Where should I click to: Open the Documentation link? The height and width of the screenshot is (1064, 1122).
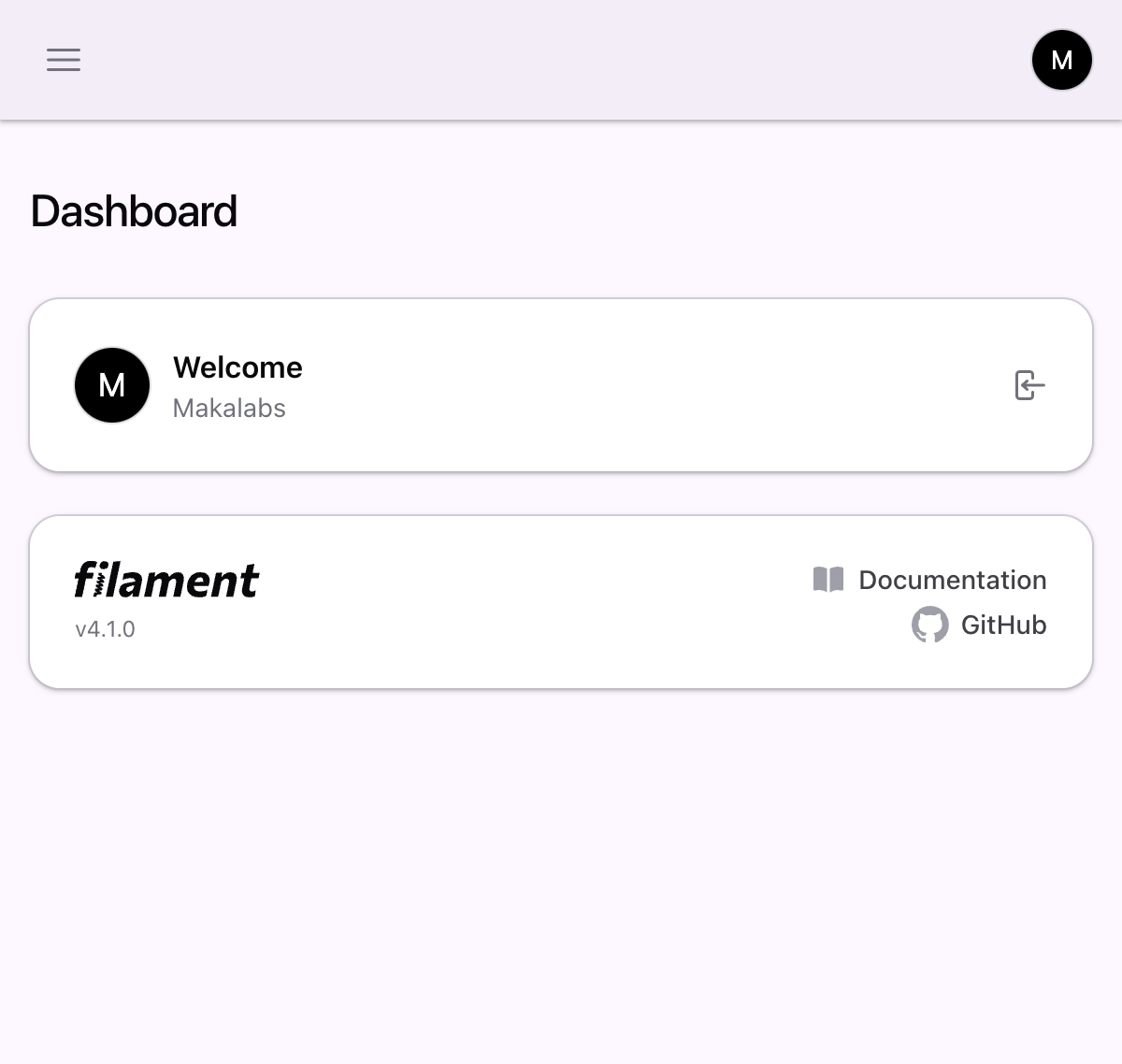tap(953, 580)
